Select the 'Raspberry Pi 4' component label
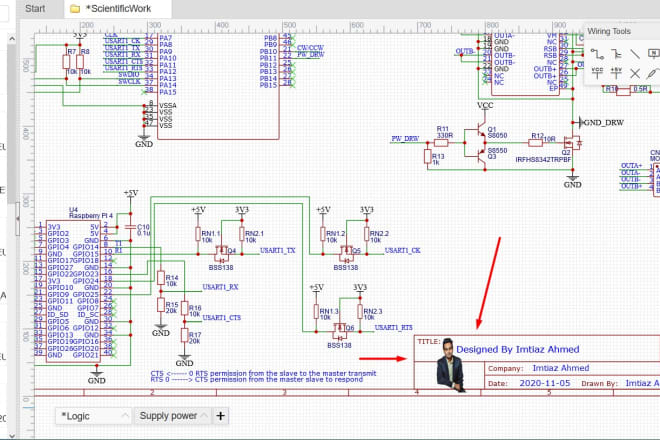 click(x=90, y=216)
